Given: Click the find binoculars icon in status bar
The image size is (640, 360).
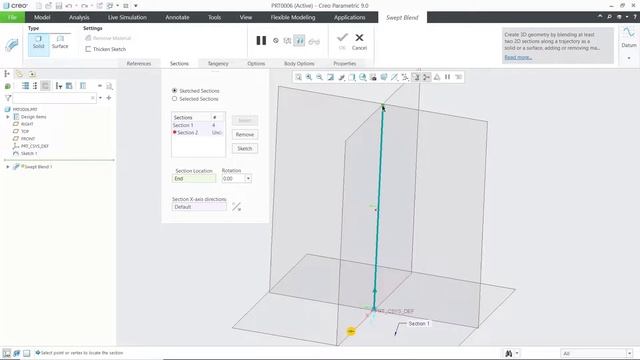Looking at the screenshot, I should click(x=509, y=353).
